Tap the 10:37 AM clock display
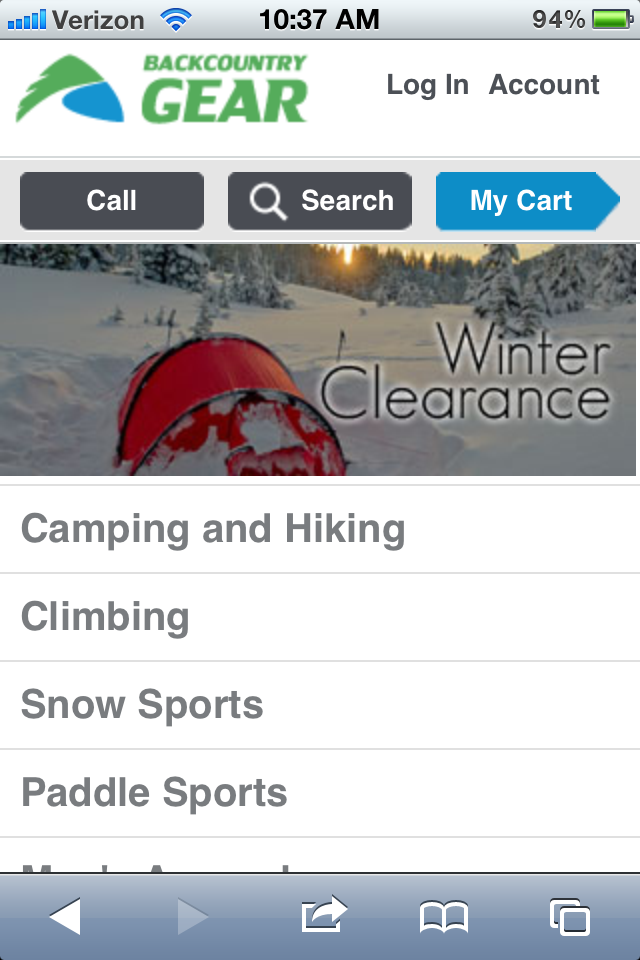640x960 pixels. pyautogui.click(x=320, y=16)
